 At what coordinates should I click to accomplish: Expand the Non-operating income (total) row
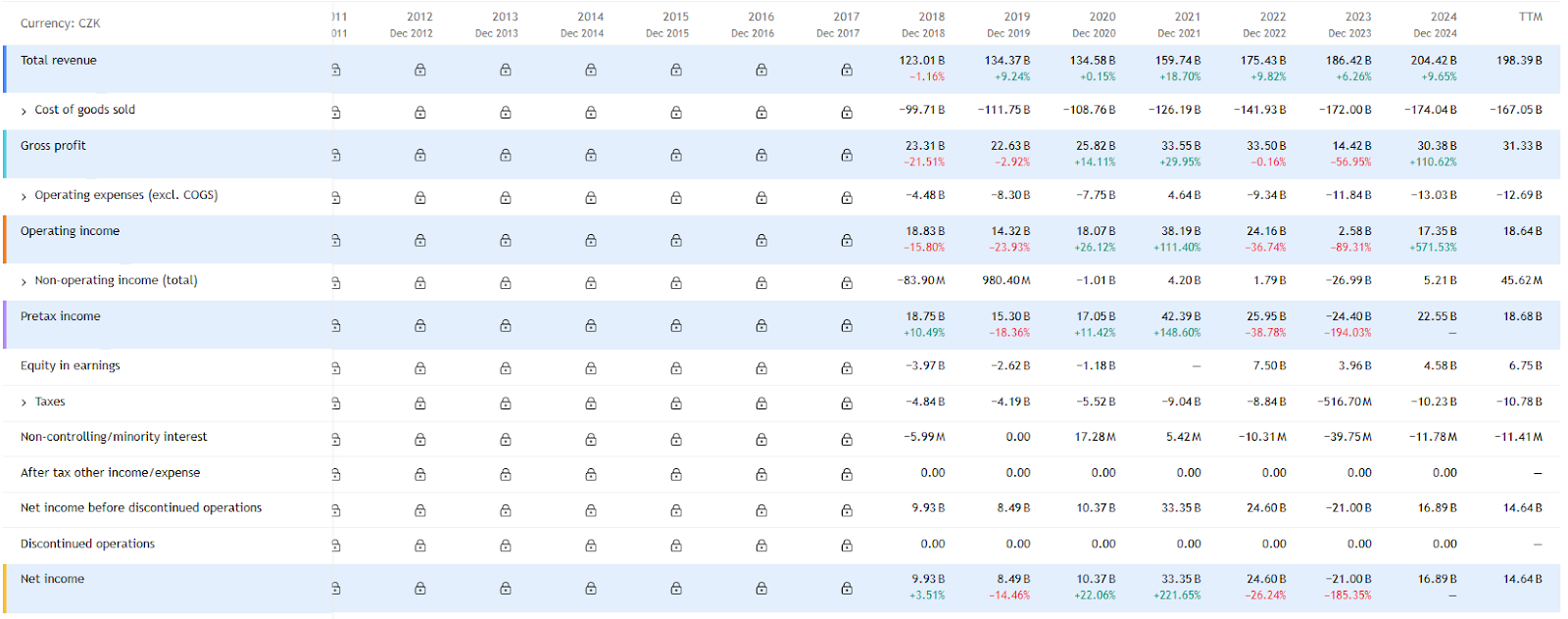[x=24, y=281]
